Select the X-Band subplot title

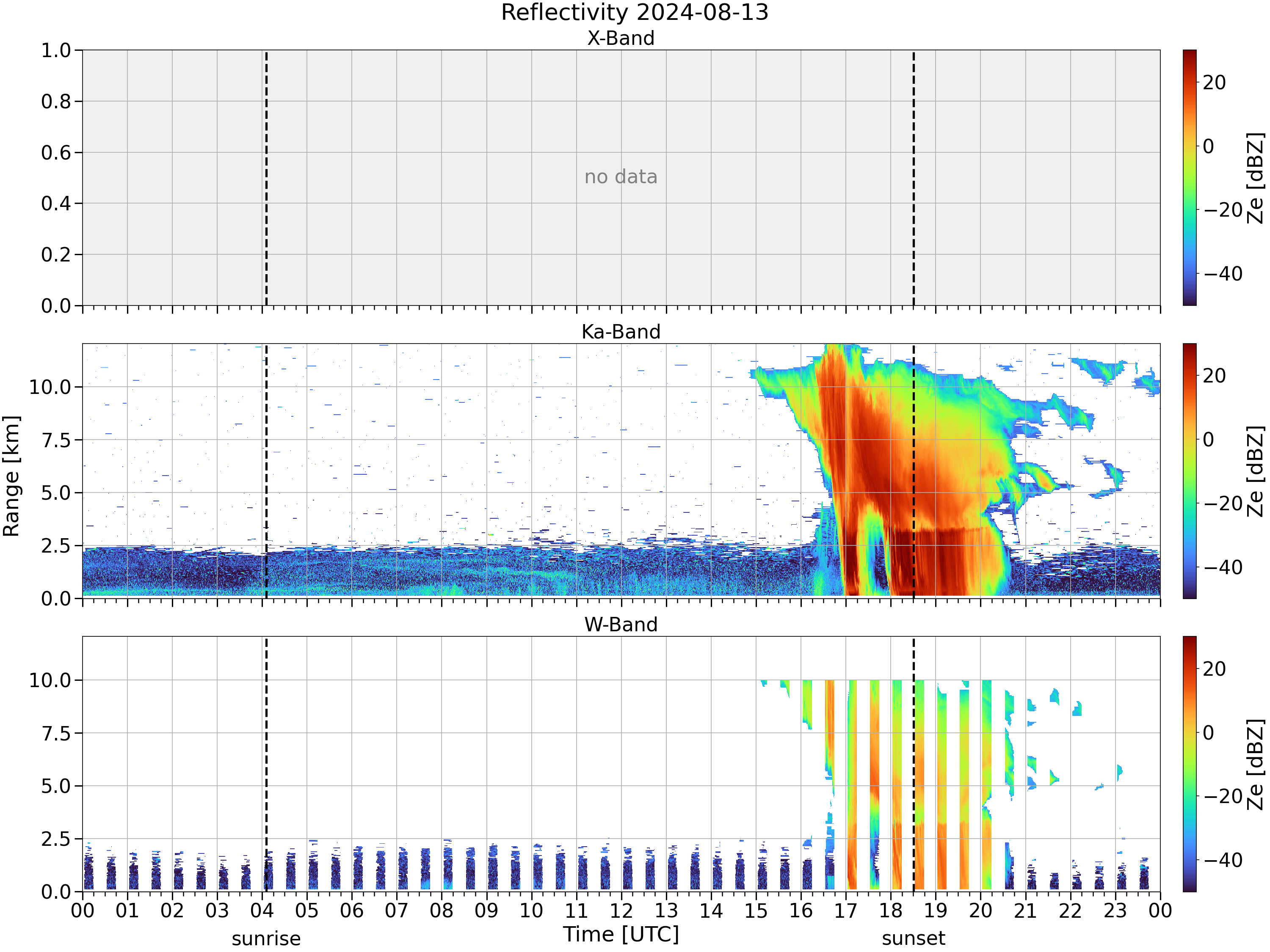pos(621,39)
